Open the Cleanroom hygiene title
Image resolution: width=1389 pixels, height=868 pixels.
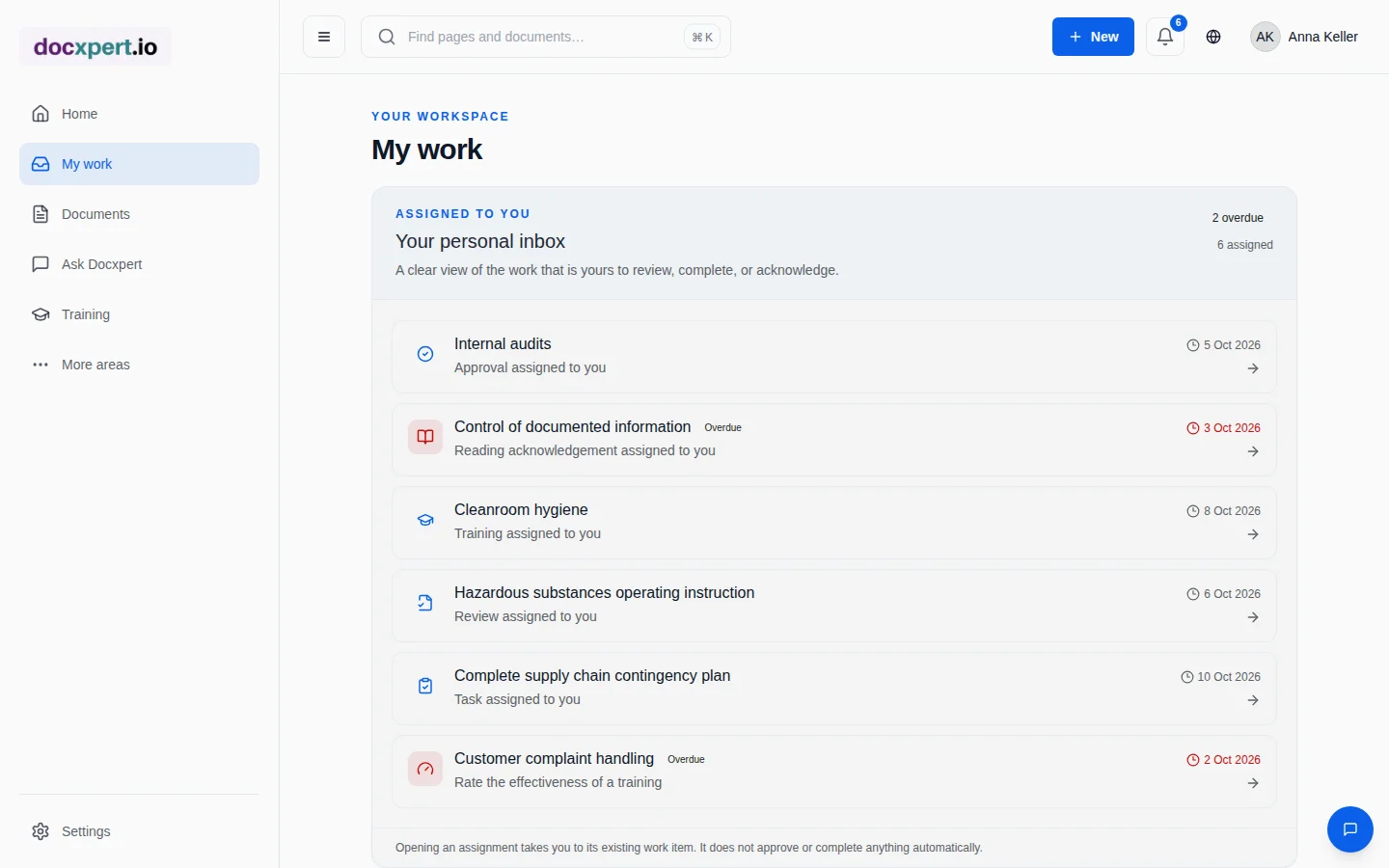[521, 510]
